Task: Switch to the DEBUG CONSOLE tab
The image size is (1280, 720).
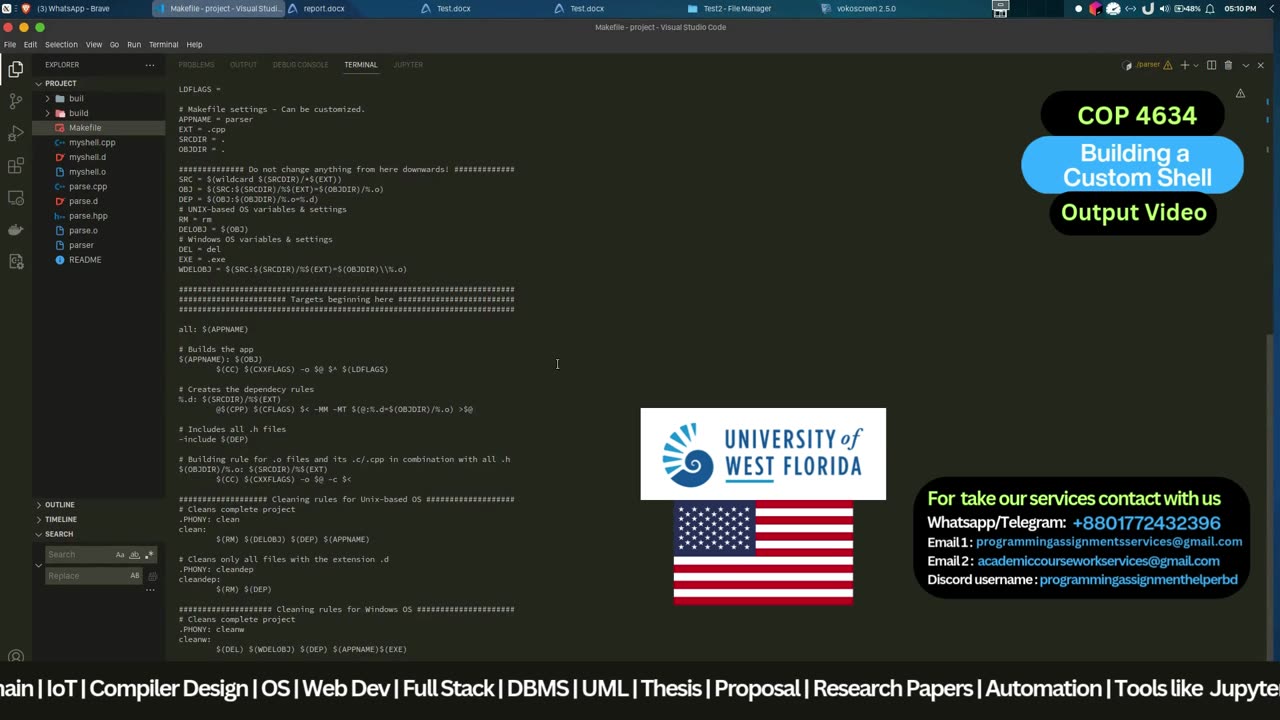Action: [300, 65]
